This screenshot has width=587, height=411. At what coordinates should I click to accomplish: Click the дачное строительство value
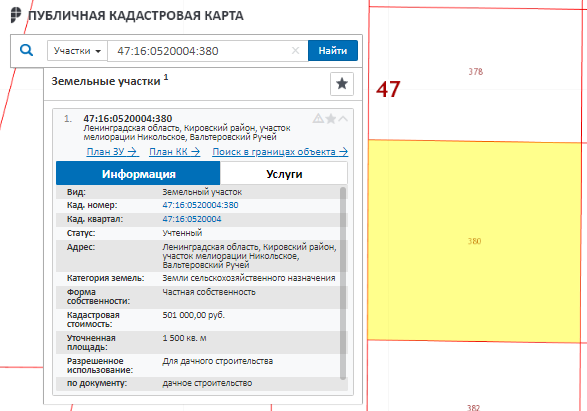click(x=207, y=383)
